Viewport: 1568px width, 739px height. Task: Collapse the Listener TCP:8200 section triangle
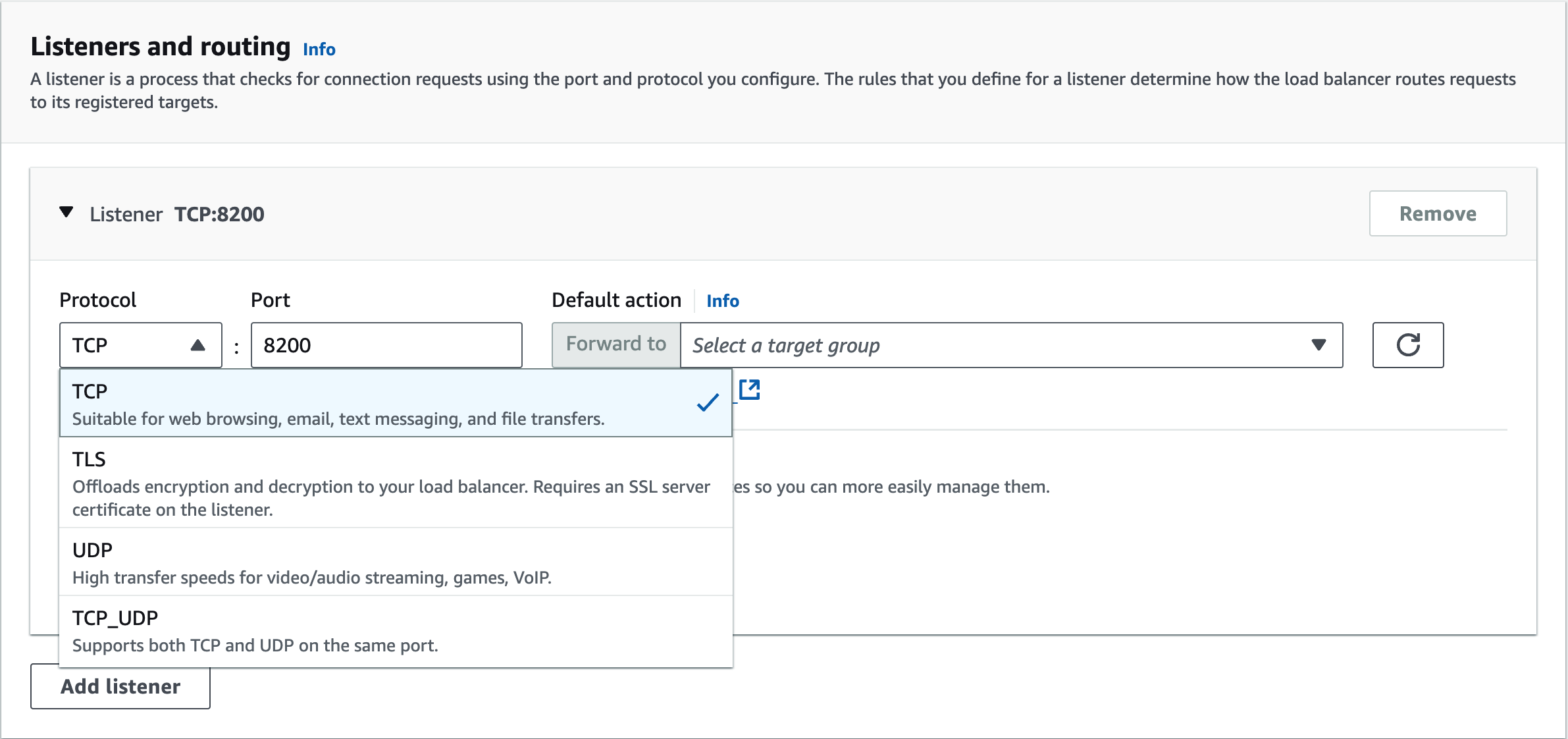tap(66, 212)
